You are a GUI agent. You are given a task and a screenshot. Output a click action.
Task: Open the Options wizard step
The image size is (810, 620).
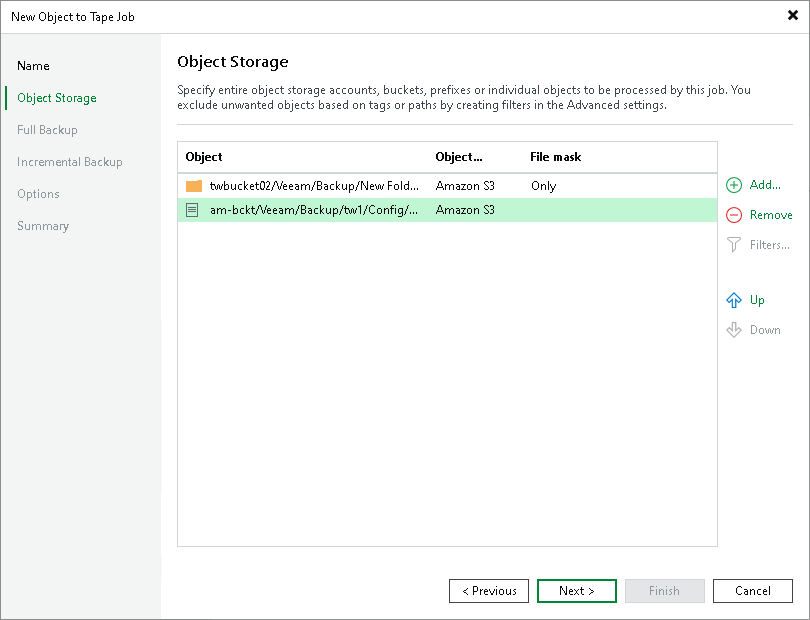38,194
